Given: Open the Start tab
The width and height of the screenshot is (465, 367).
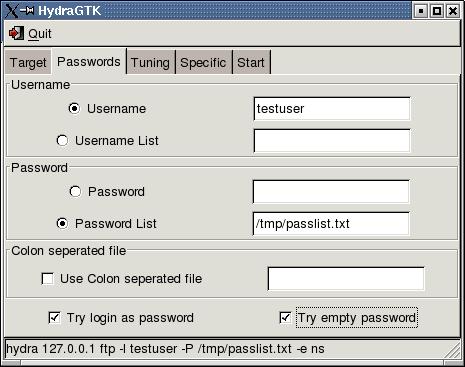Looking at the screenshot, I should [x=251, y=62].
